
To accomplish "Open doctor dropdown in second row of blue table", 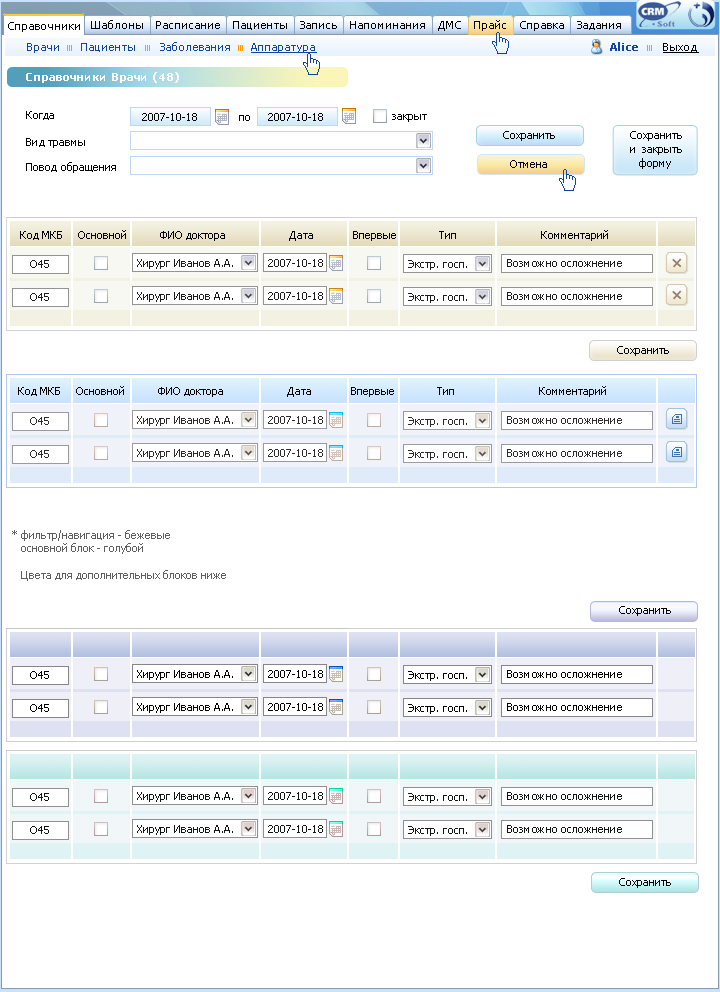I will point(249,452).
